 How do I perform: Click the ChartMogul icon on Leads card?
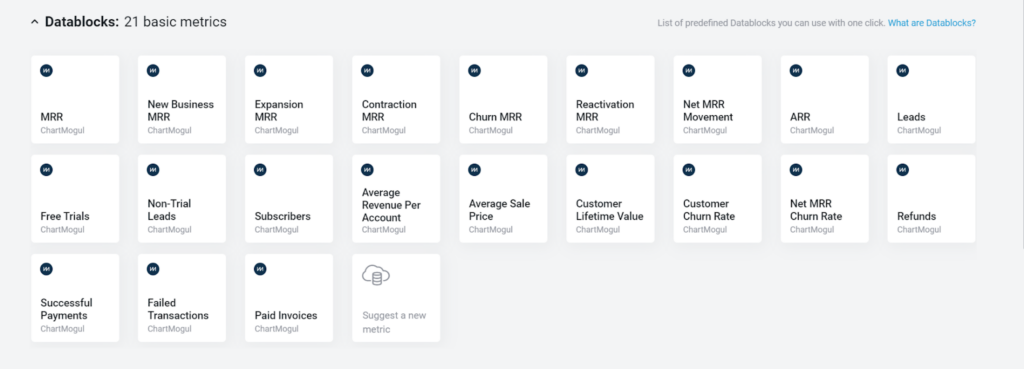[x=903, y=71]
